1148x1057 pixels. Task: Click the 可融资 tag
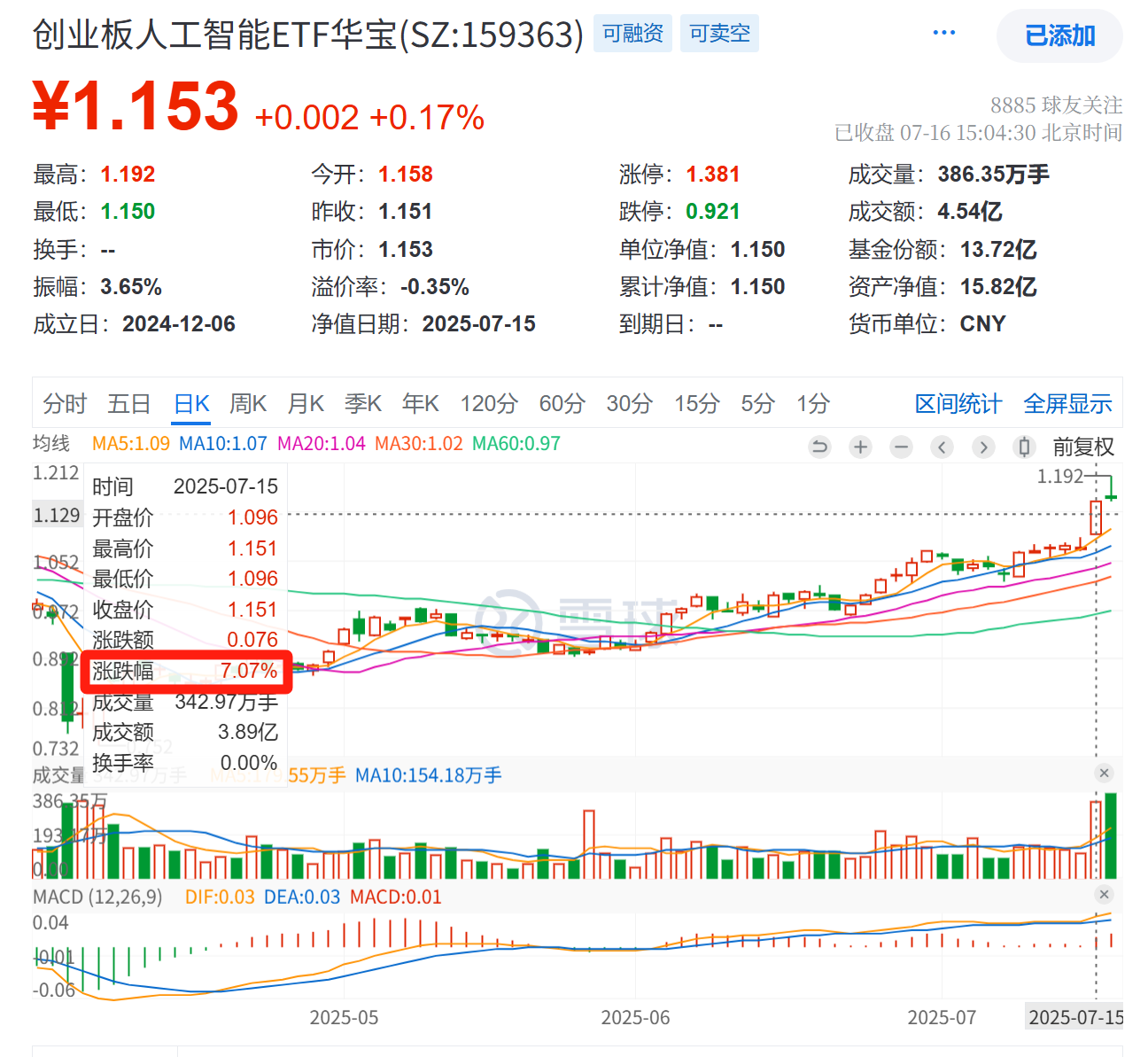pos(632,34)
